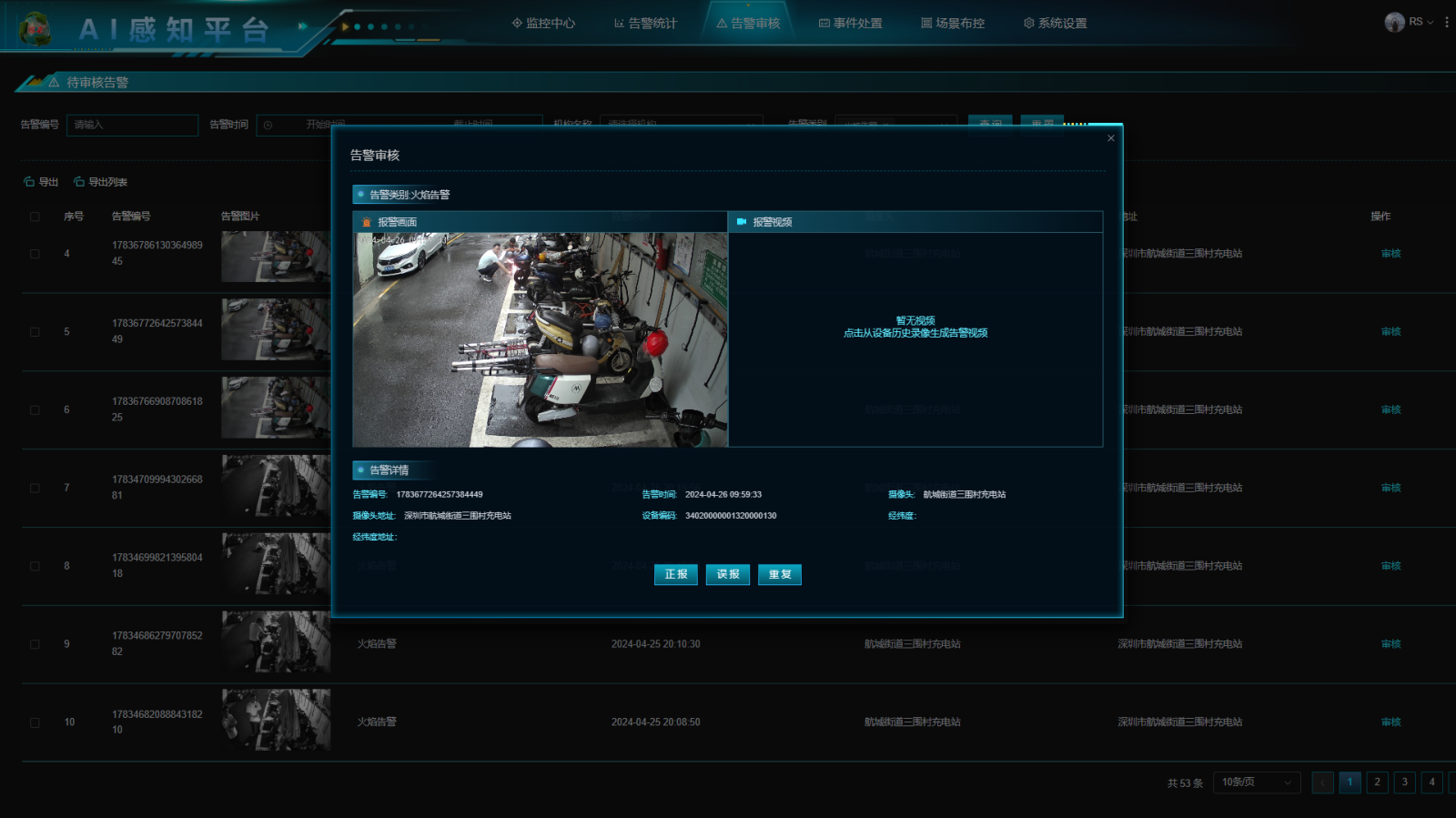Click 审核 link for row 10
The image size is (1456, 818).
click(x=1390, y=722)
